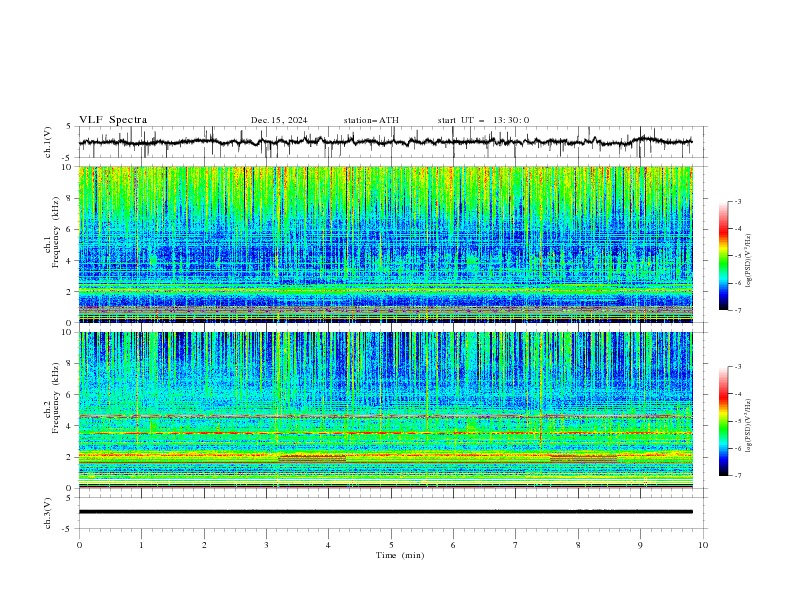Click the "ch.1 Frequency (kHz)" axis label

(x=52, y=232)
